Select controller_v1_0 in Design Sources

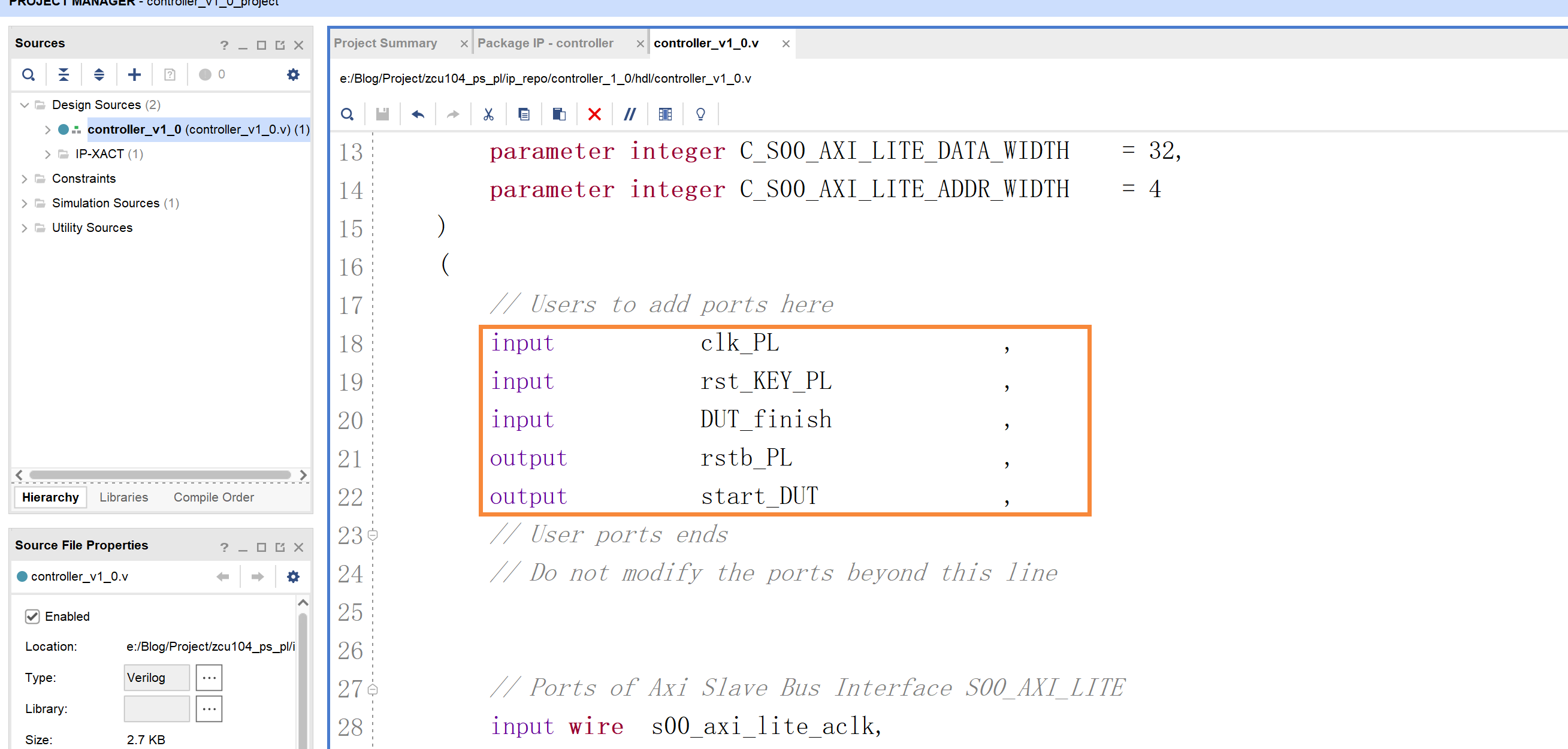[x=198, y=129]
